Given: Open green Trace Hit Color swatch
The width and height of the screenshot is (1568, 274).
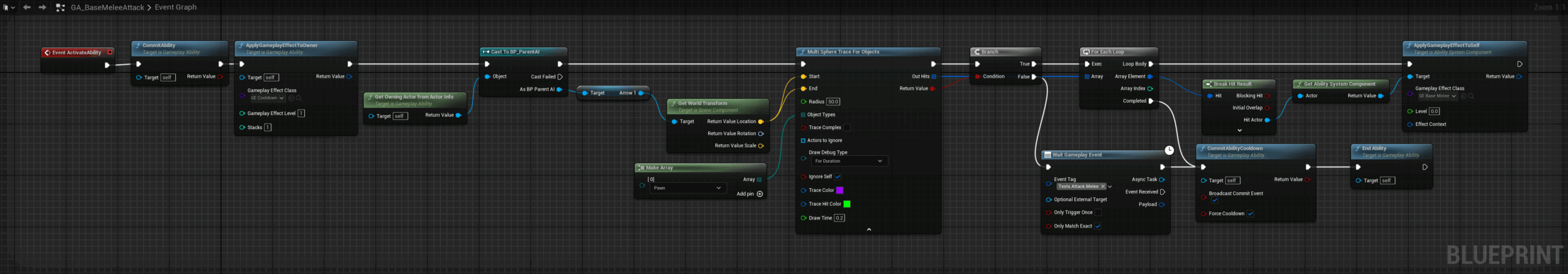Looking at the screenshot, I should tap(847, 205).
